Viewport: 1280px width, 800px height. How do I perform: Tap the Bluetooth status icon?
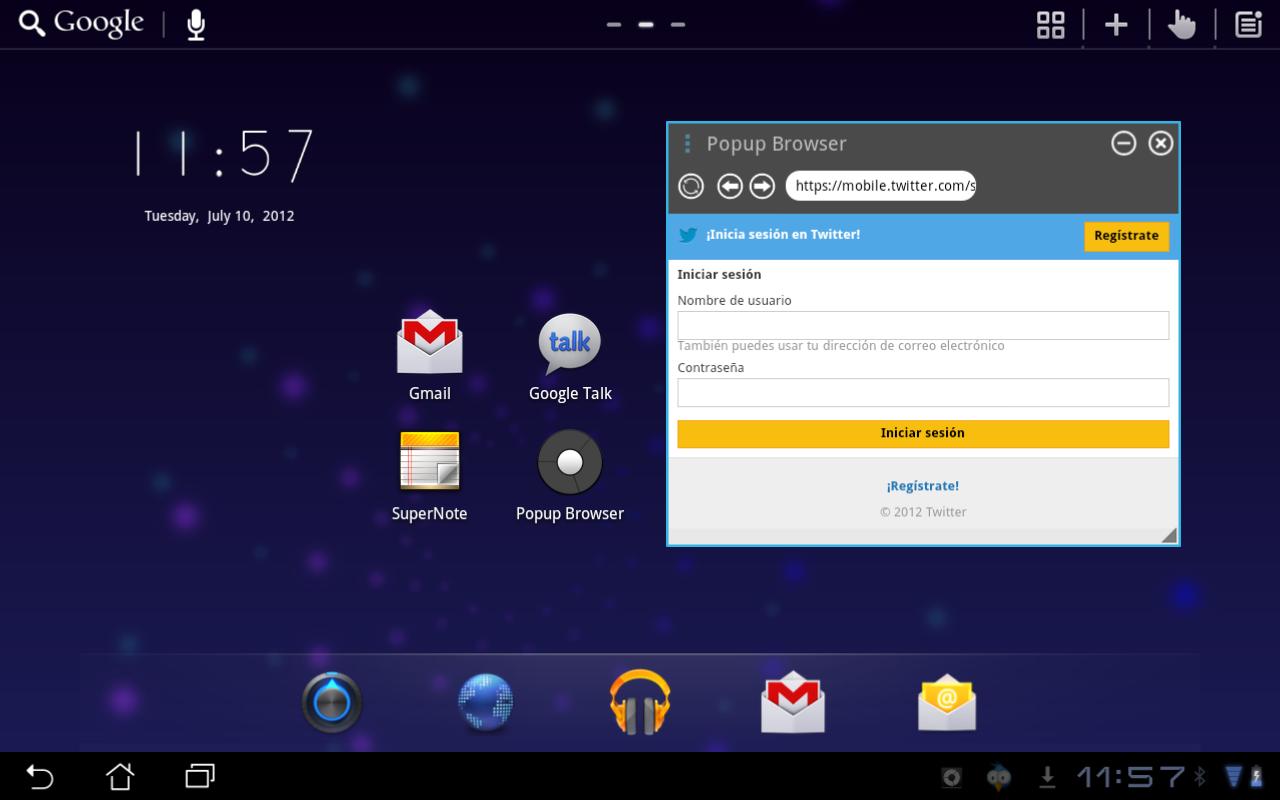tap(1201, 777)
